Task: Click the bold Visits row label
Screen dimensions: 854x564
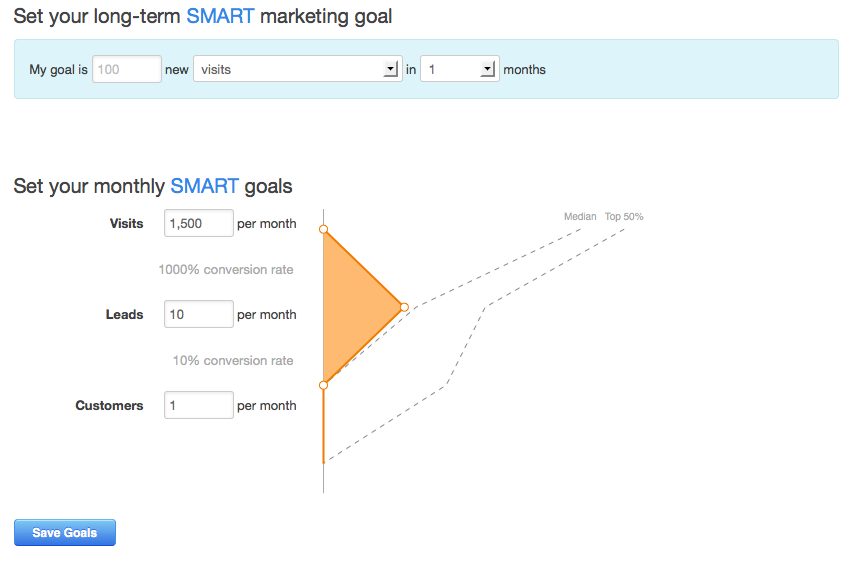Action: click(126, 224)
